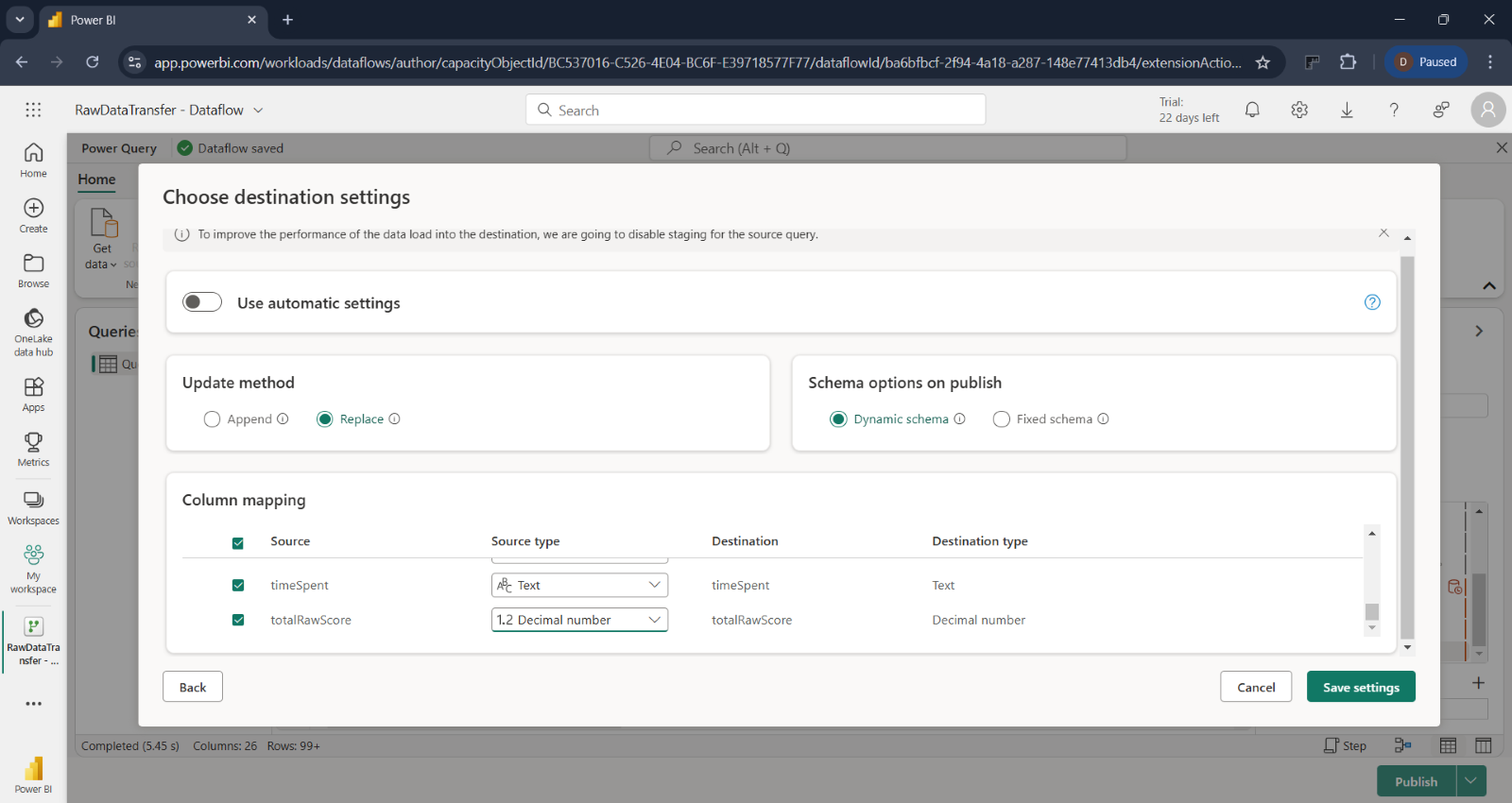Click the top Search box

pos(755,110)
